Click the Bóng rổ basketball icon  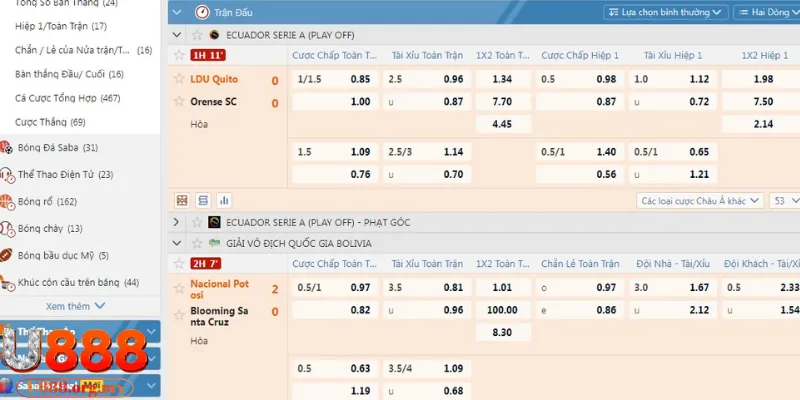click(6, 202)
